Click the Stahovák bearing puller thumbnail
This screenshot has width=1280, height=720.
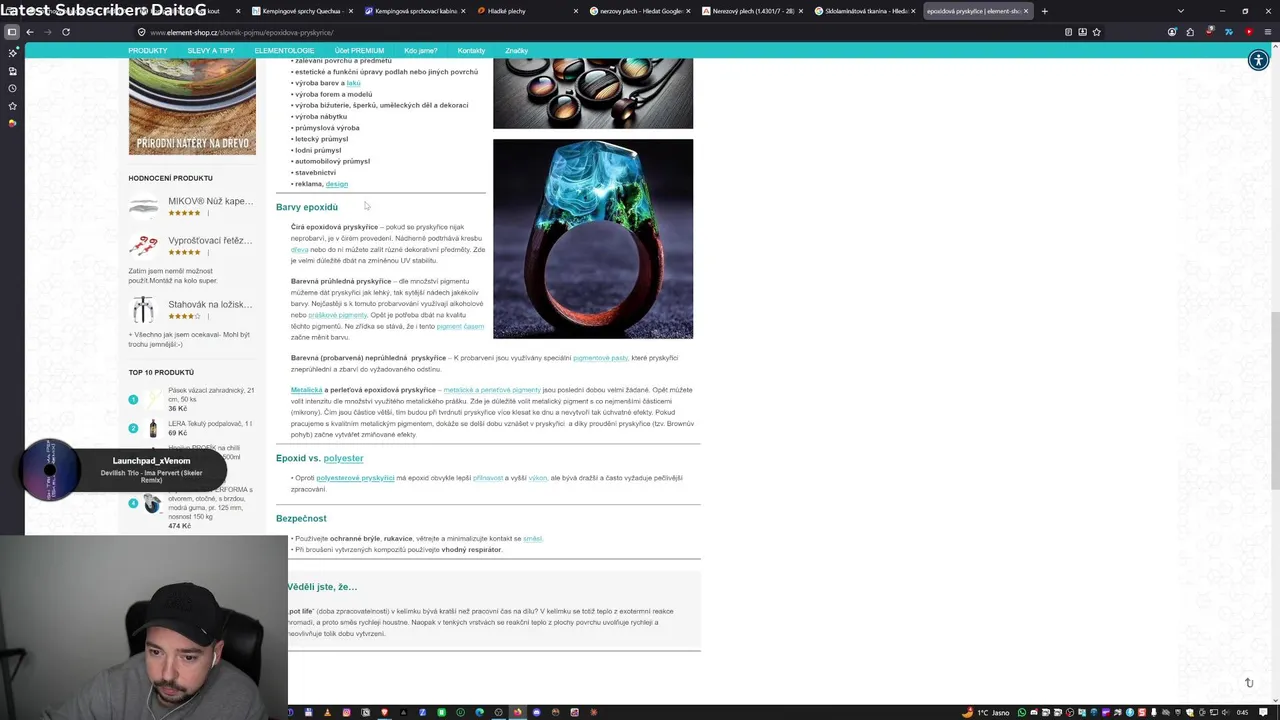coord(144,309)
